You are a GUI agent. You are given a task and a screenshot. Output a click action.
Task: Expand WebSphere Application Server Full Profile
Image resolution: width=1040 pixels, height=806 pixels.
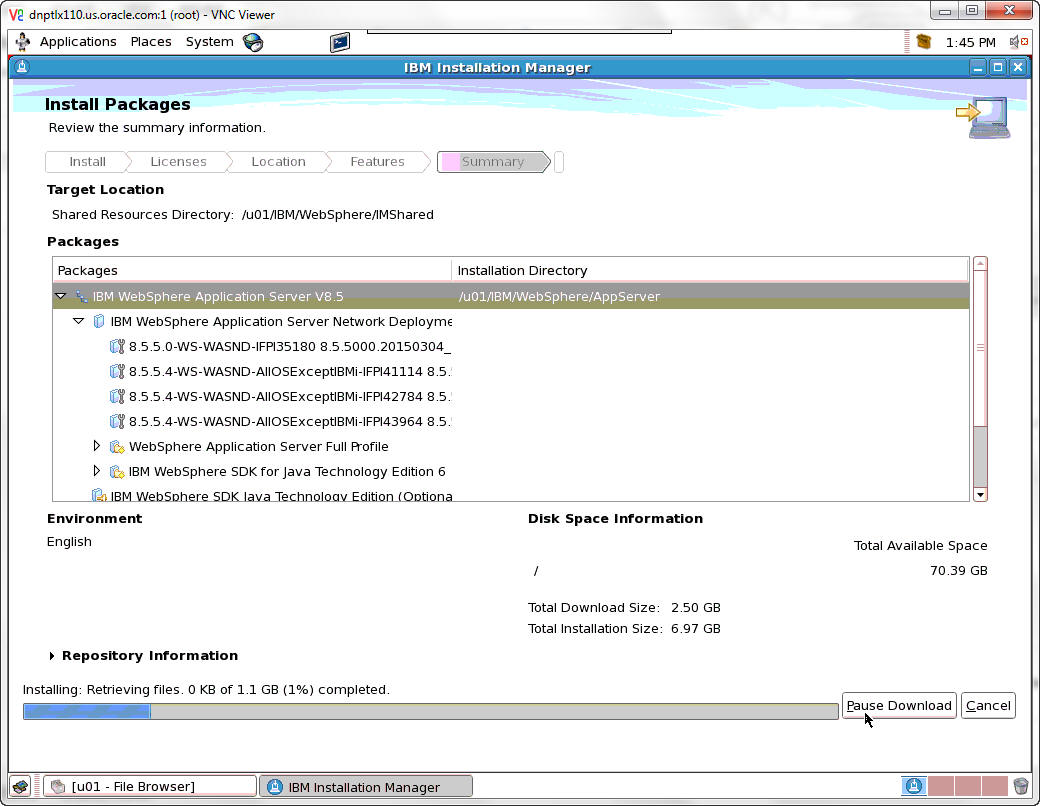pos(97,446)
